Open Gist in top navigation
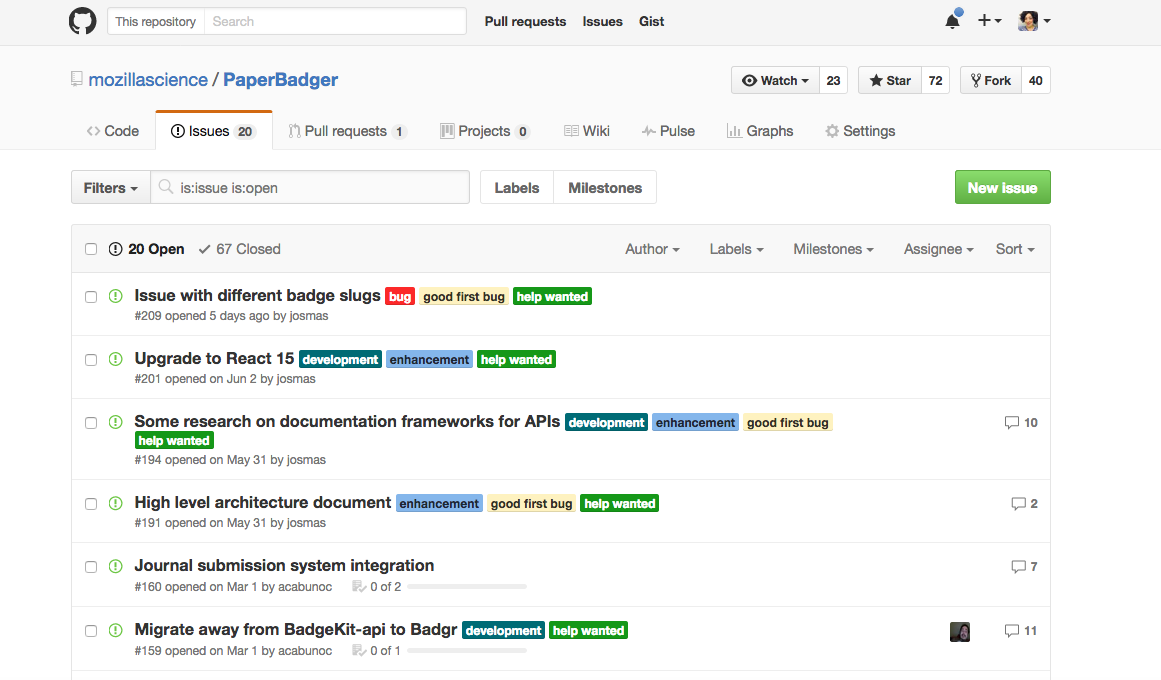 pos(652,21)
